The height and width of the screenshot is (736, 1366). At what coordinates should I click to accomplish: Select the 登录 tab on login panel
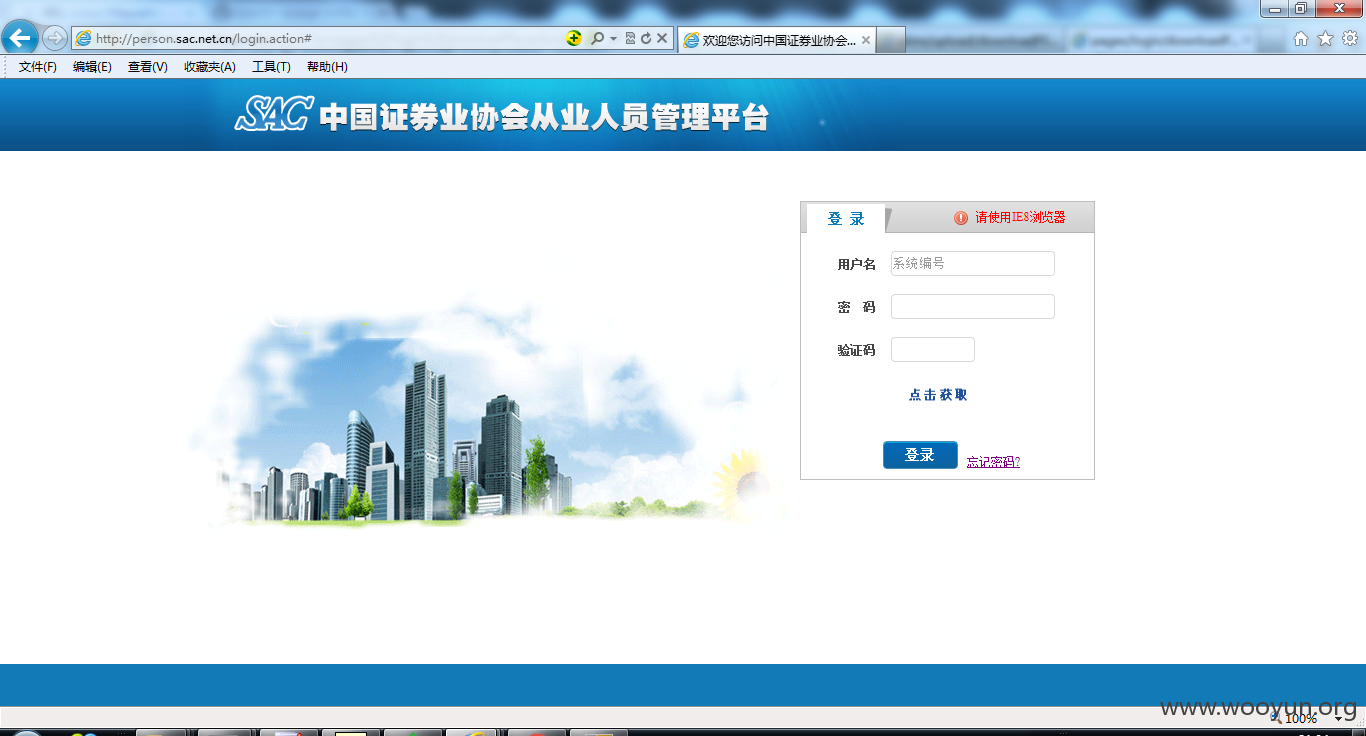[846, 219]
